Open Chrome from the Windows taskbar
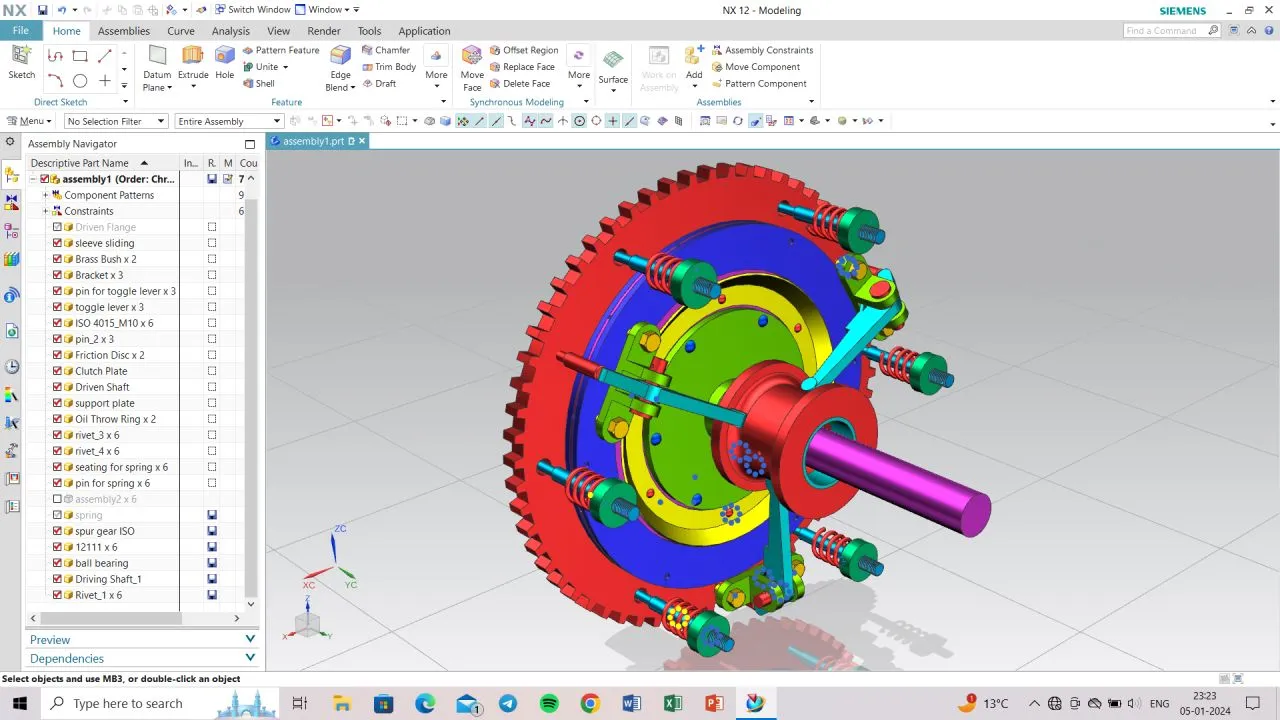The image size is (1280, 720). pos(590,703)
